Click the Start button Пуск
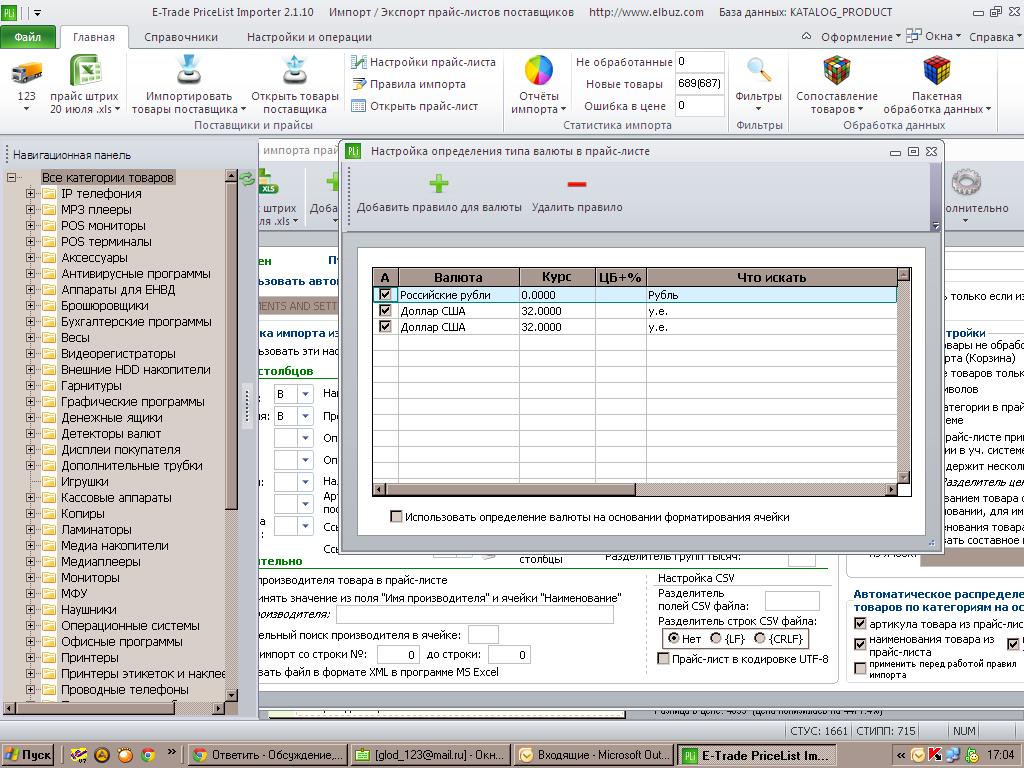This screenshot has width=1024, height=768. 28,755
